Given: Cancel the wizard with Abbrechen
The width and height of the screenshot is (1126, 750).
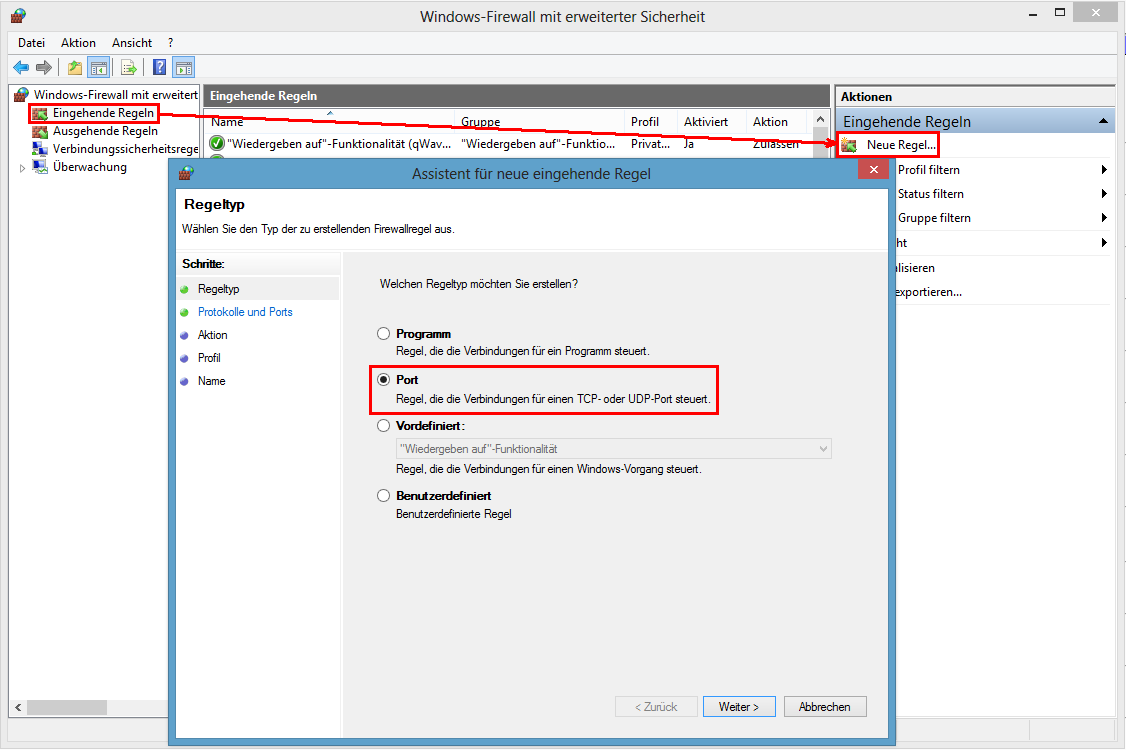Looking at the screenshot, I should click(x=825, y=706).
